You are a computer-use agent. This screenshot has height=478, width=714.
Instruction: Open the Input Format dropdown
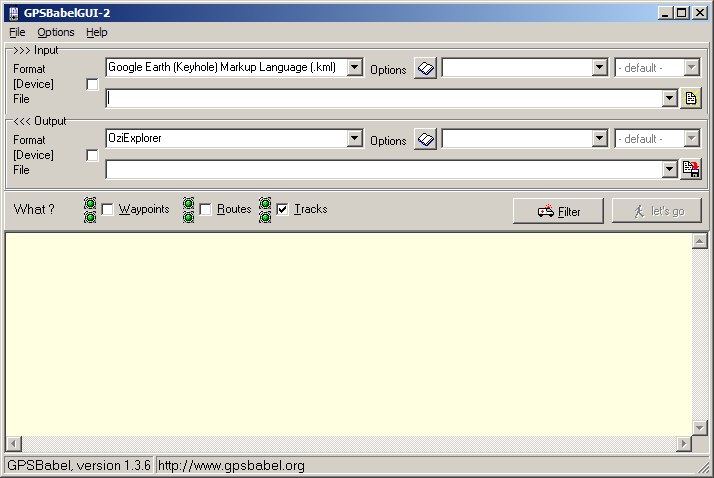354,68
